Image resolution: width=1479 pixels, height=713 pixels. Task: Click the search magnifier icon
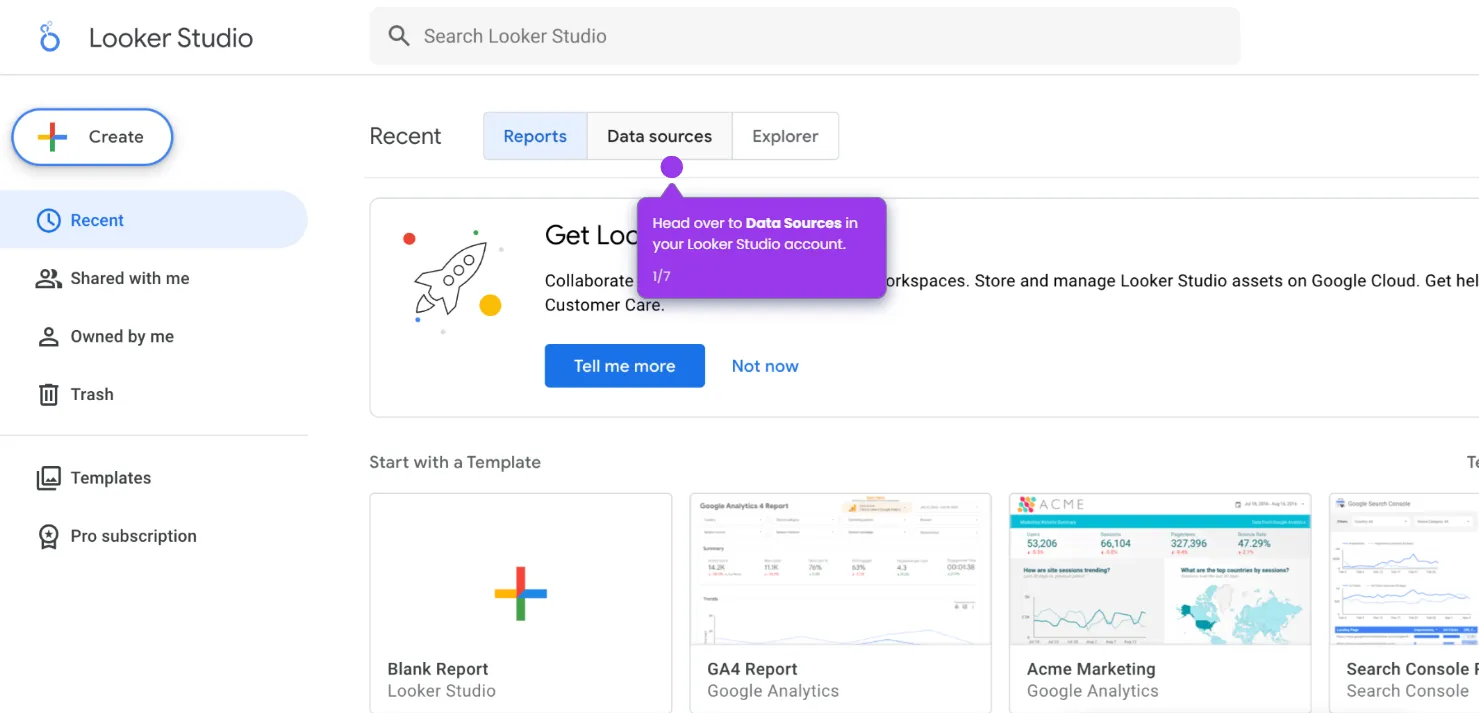click(399, 36)
